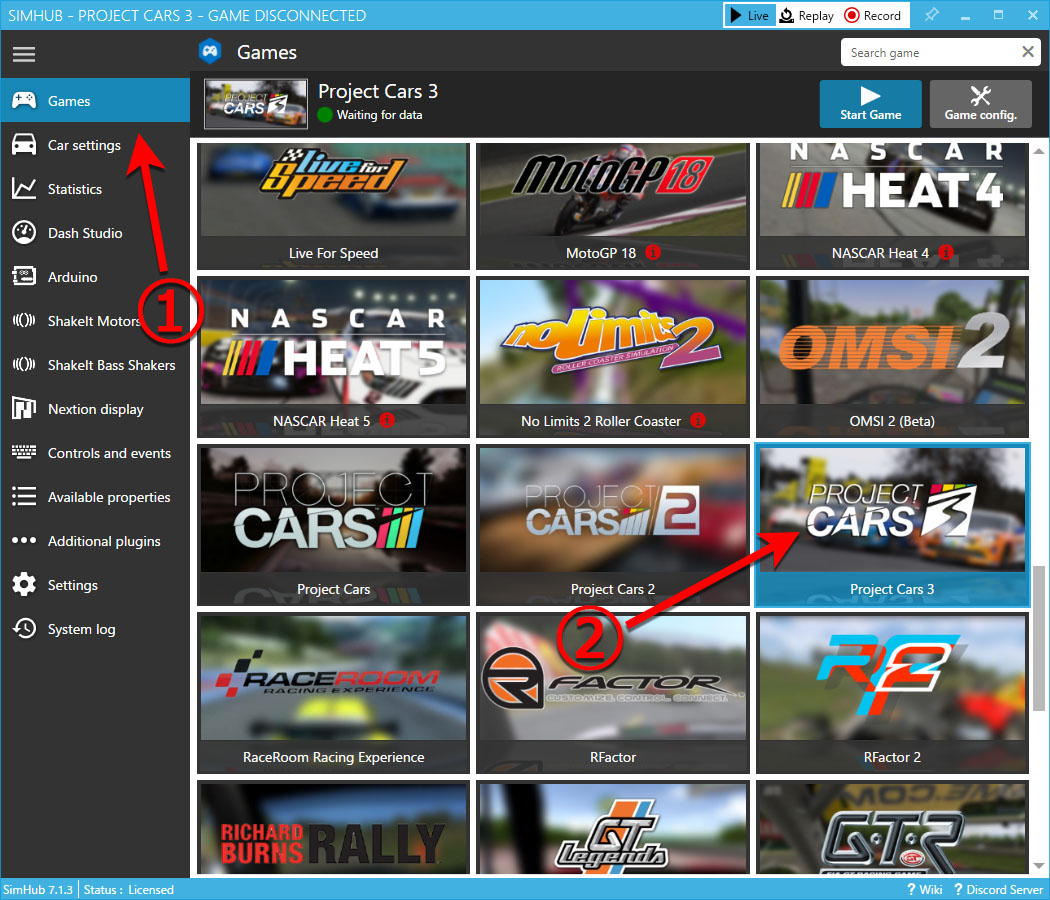This screenshot has height=900, width=1050.
Task: Open the Discord Server link
Action: click(x=998, y=889)
